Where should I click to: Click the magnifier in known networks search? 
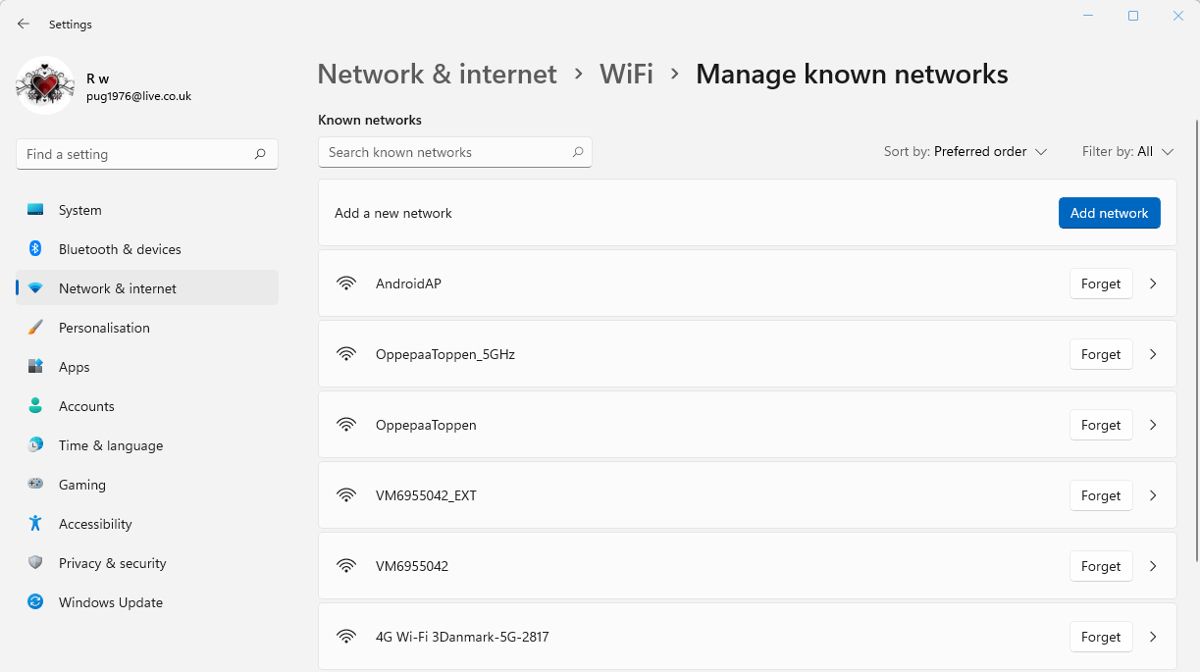[577, 151]
